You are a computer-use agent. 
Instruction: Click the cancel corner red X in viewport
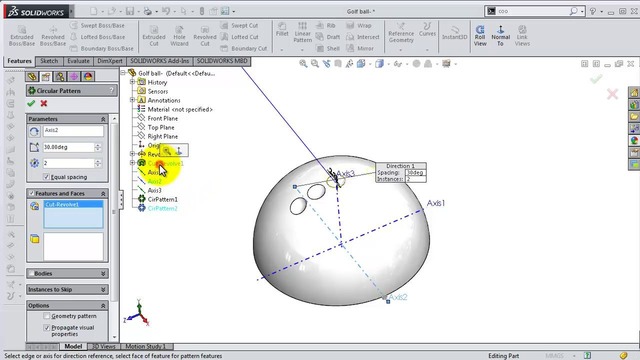612,94
